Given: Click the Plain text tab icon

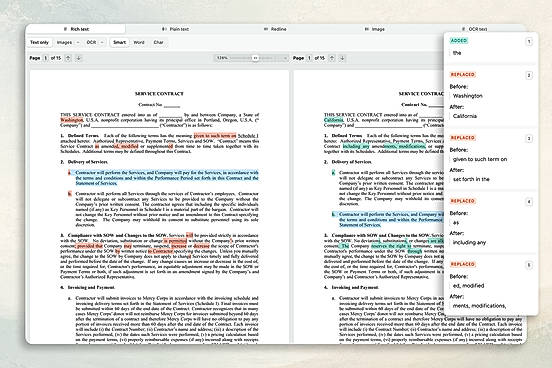Looking at the screenshot, I should pos(164,29).
